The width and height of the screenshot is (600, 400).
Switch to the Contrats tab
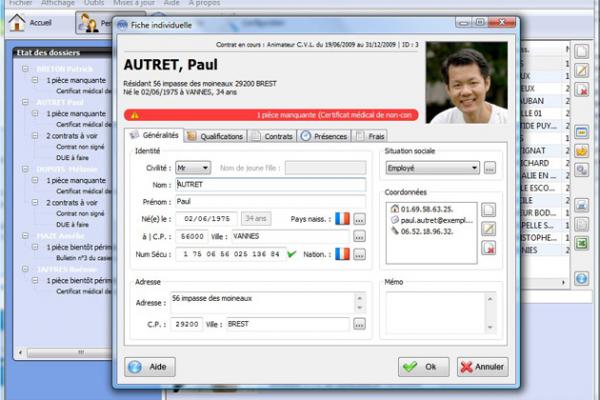click(272, 135)
